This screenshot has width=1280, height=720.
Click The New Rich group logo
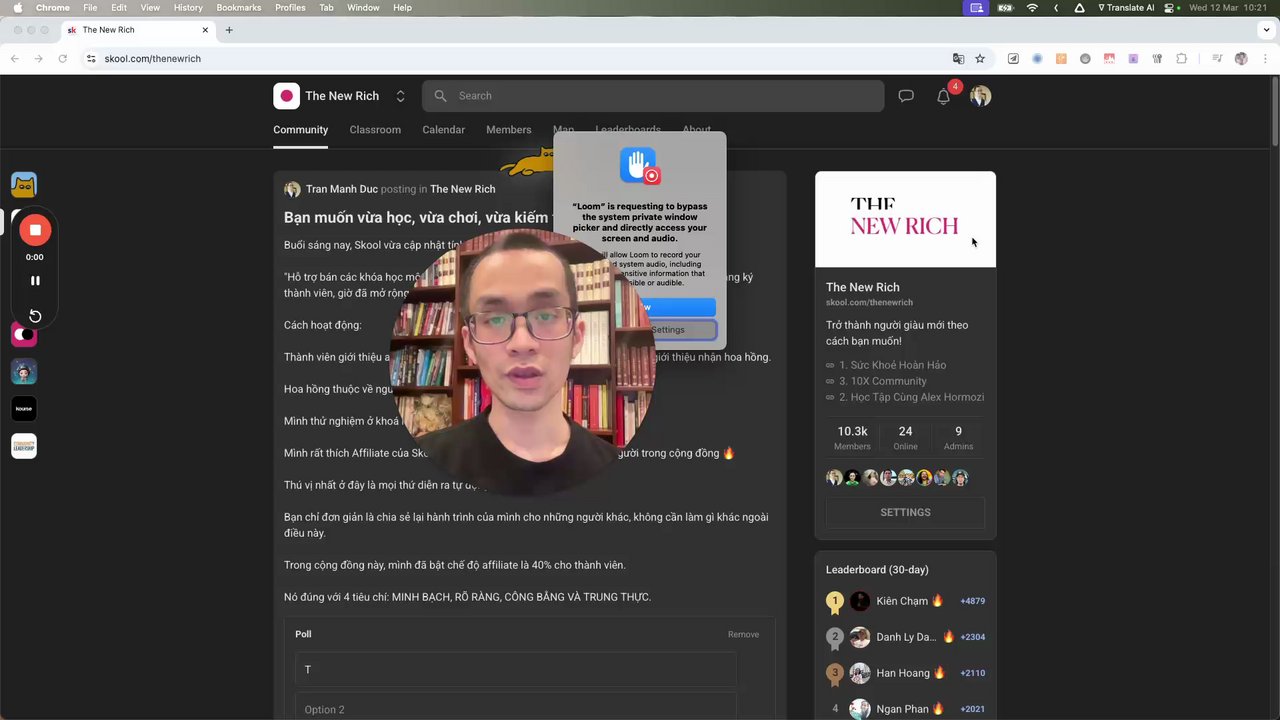point(286,96)
